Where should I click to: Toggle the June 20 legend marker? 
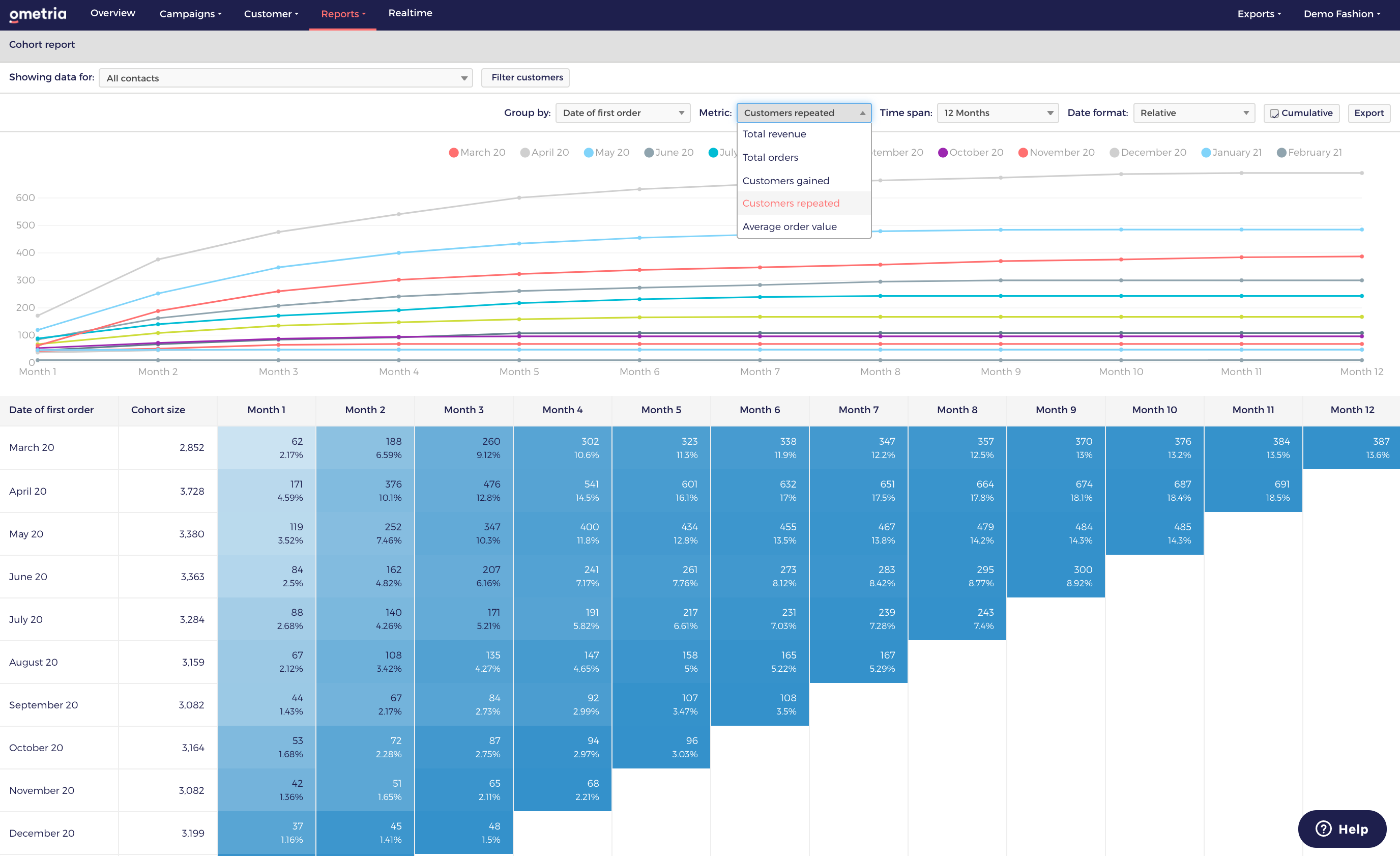648,152
